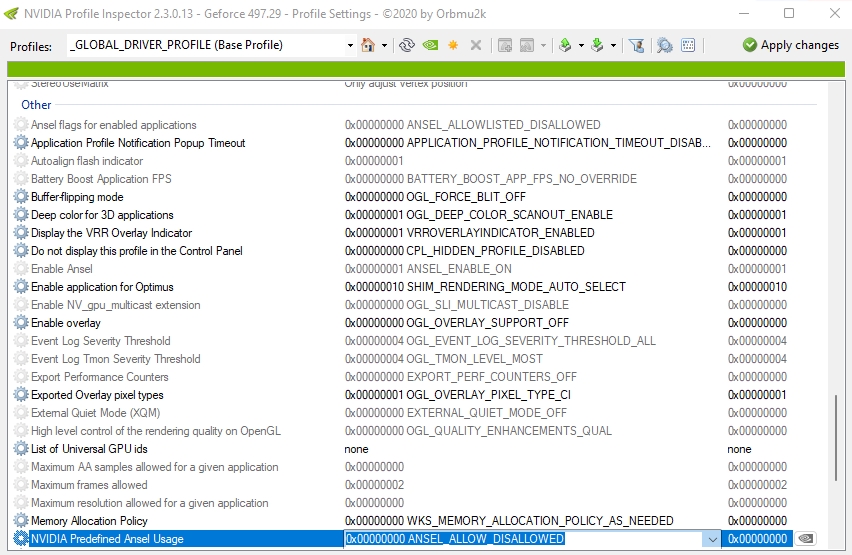852x555 pixels.
Task: Click the green NVIDIA logo restore-defaults icon
Action: coord(430,45)
